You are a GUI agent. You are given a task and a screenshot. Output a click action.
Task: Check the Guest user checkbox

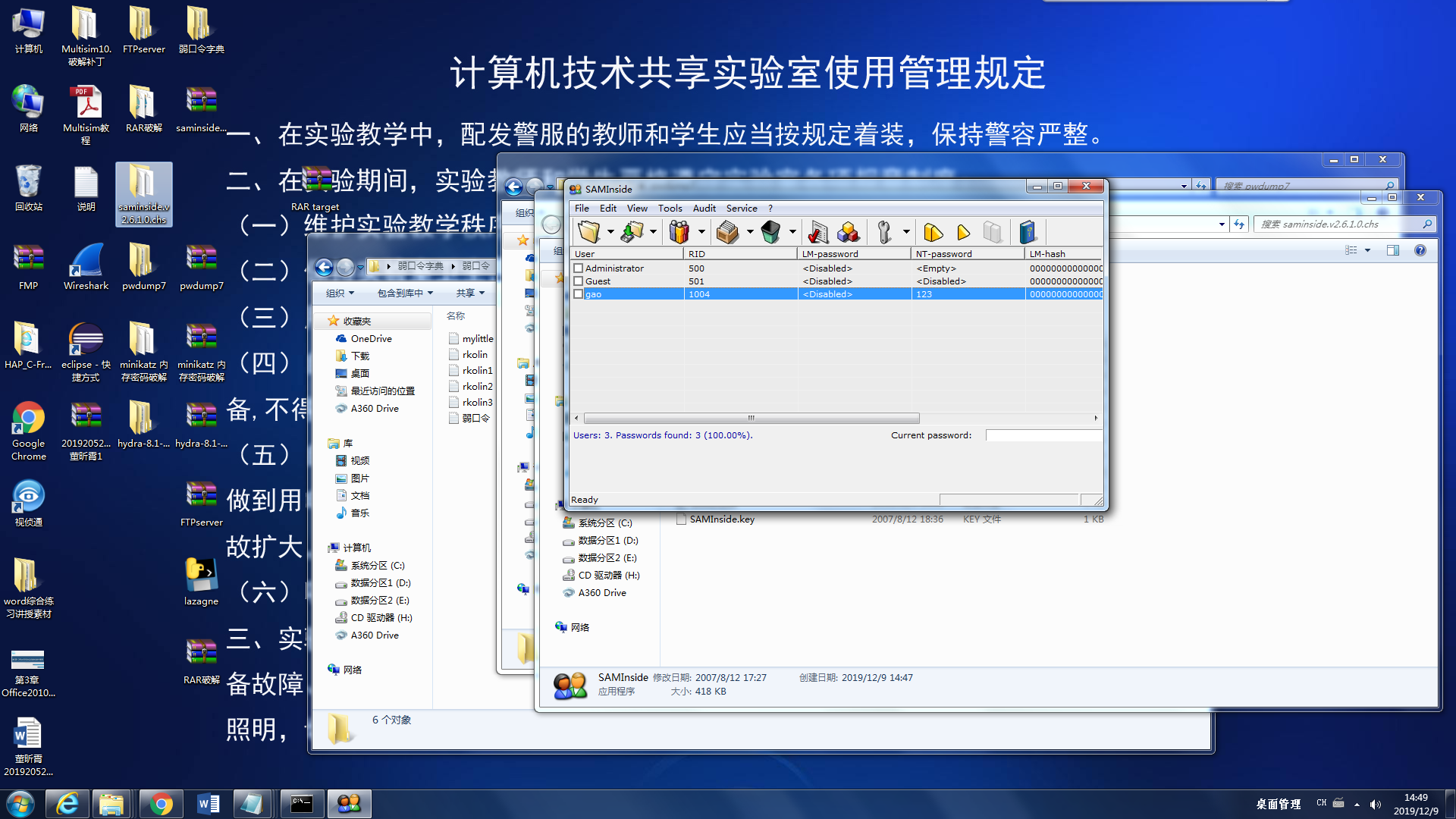(579, 281)
